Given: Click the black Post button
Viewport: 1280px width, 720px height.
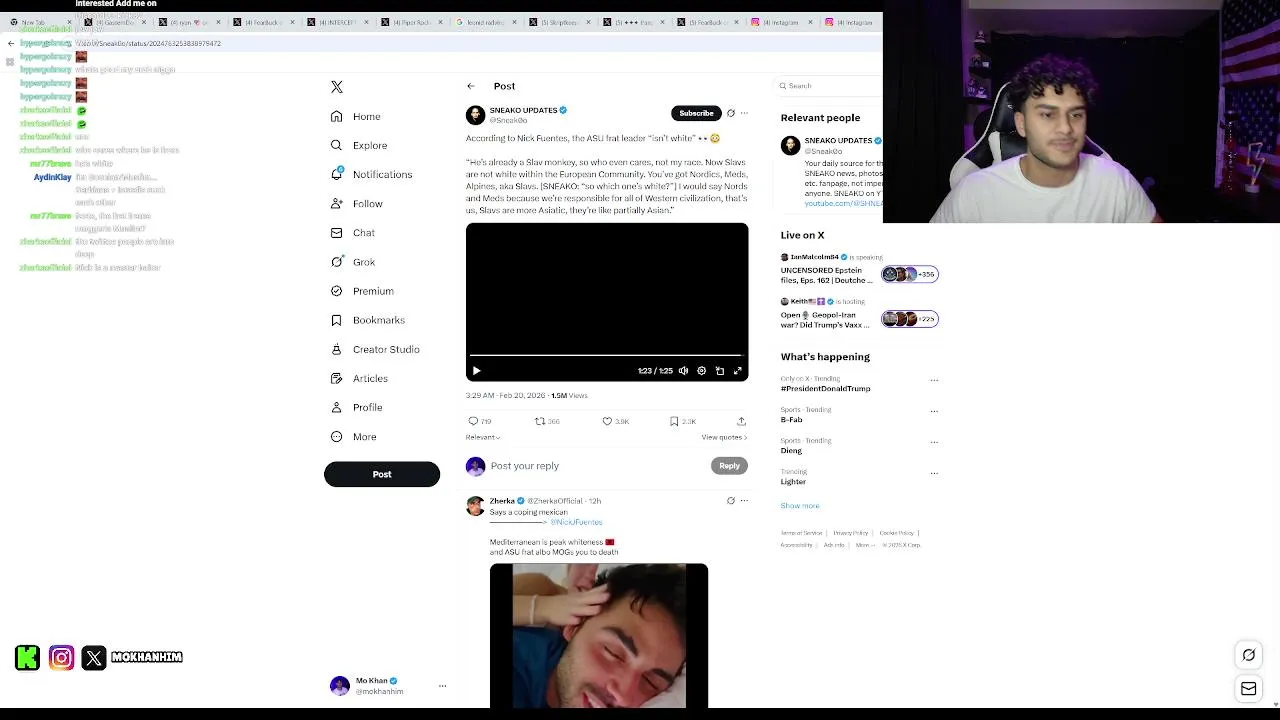Looking at the screenshot, I should tap(382, 474).
